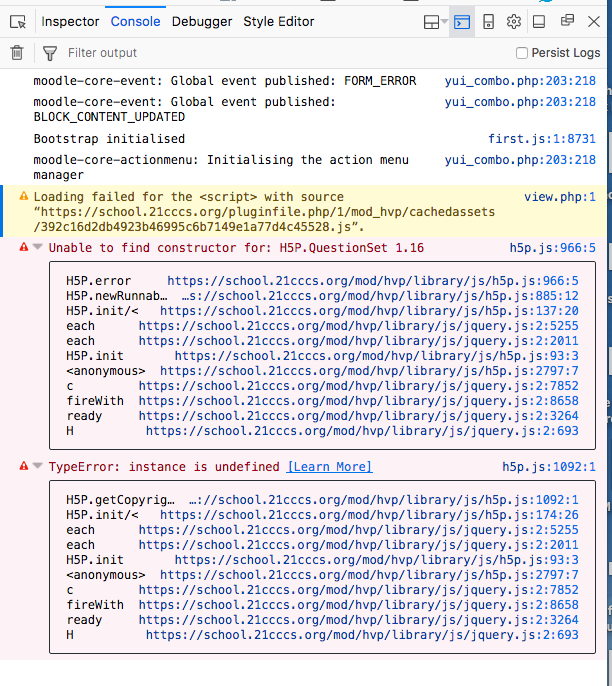This screenshot has height=686, width=612.
Task: Click the warning icon on script loading message
Action: click(24, 196)
